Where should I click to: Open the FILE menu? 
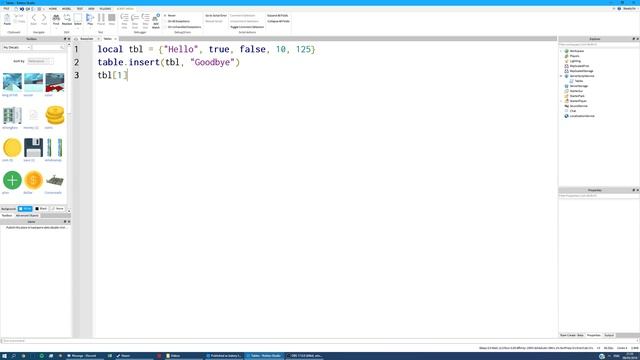point(6,9)
